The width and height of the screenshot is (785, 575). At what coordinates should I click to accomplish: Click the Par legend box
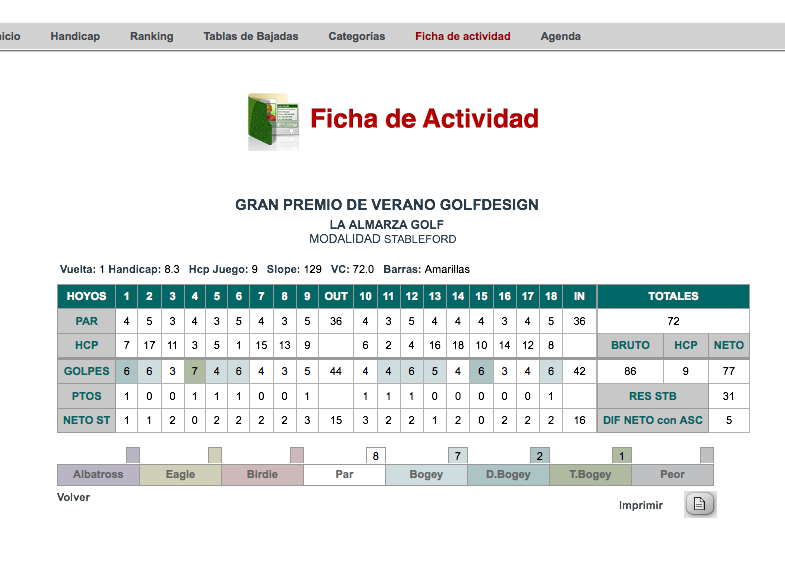click(x=344, y=474)
